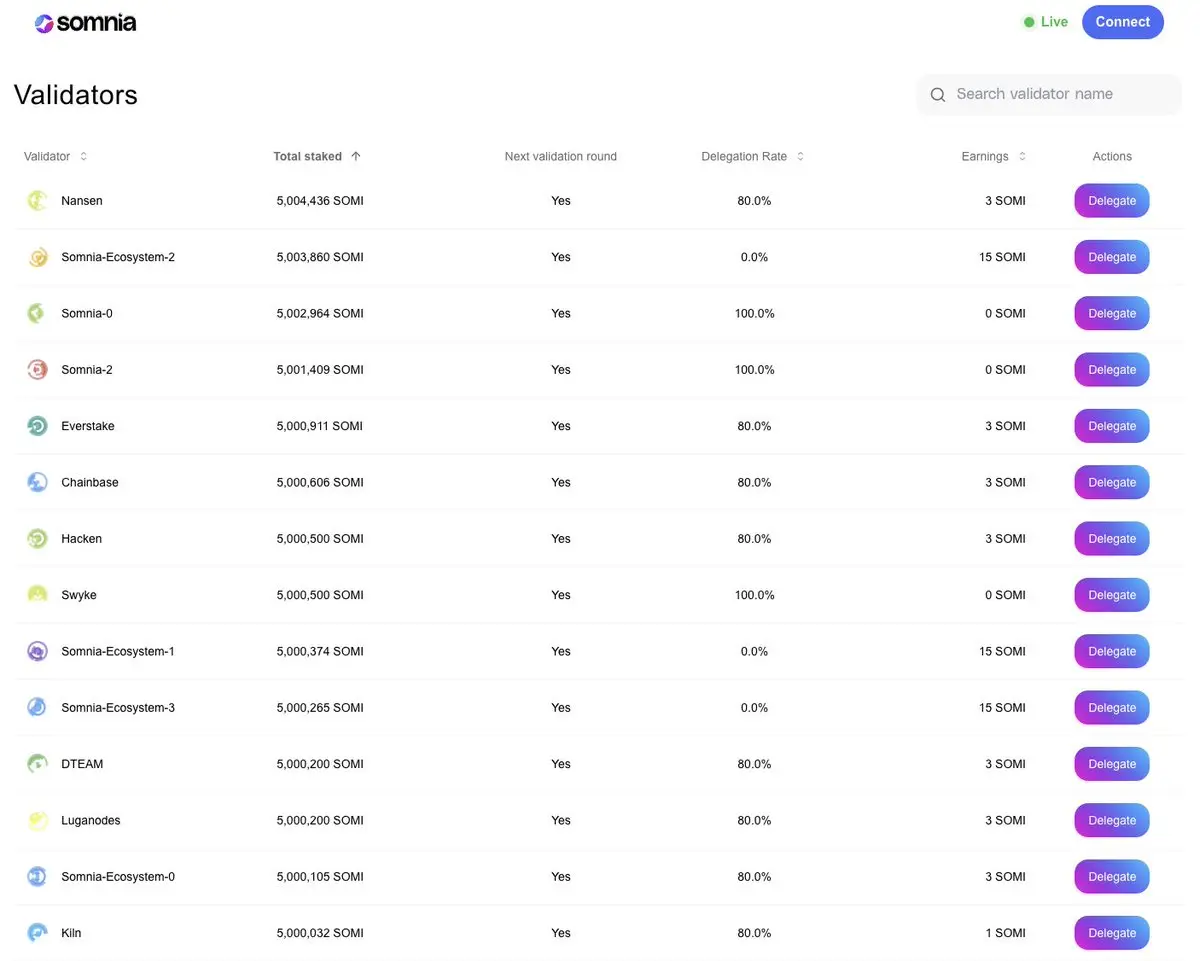Delegate to the Somnia-2 validator
The height and width of the screenshot is (961, 1200).
[1112, 370]
